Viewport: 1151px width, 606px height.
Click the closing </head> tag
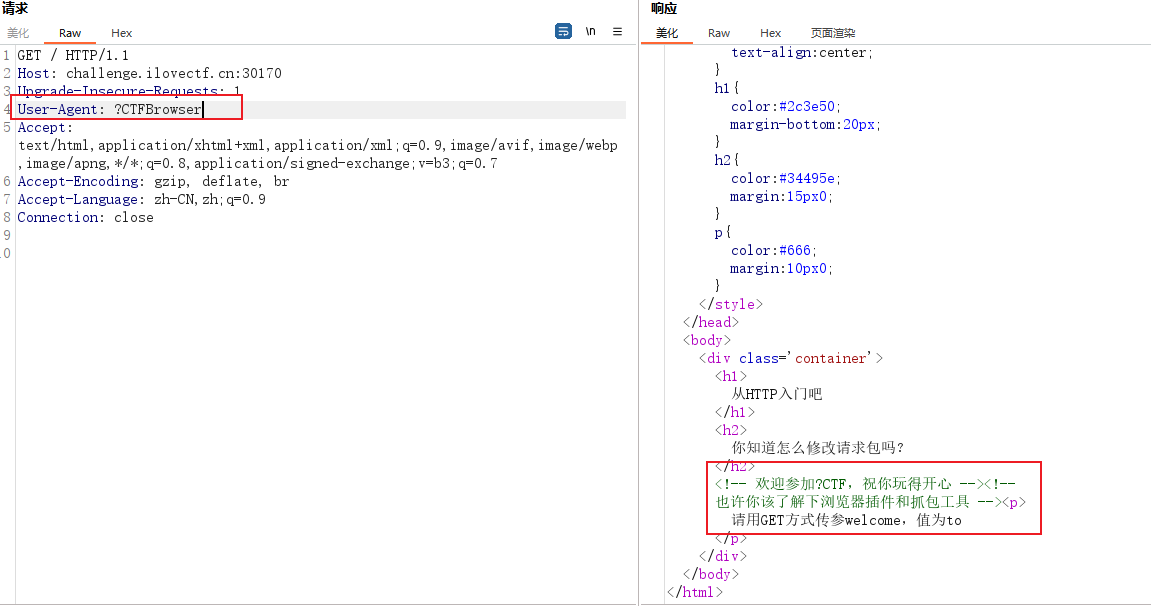711,322
